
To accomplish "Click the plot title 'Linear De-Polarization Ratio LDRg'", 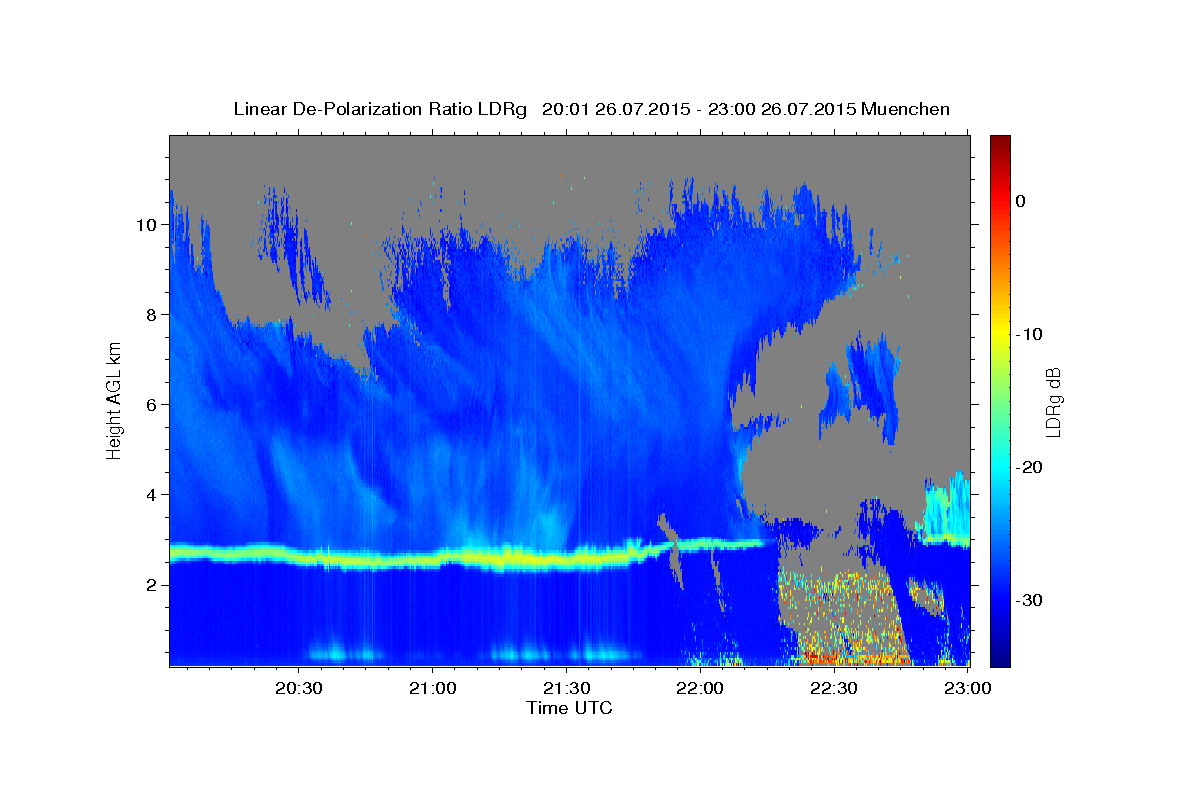I will (380, 109).
